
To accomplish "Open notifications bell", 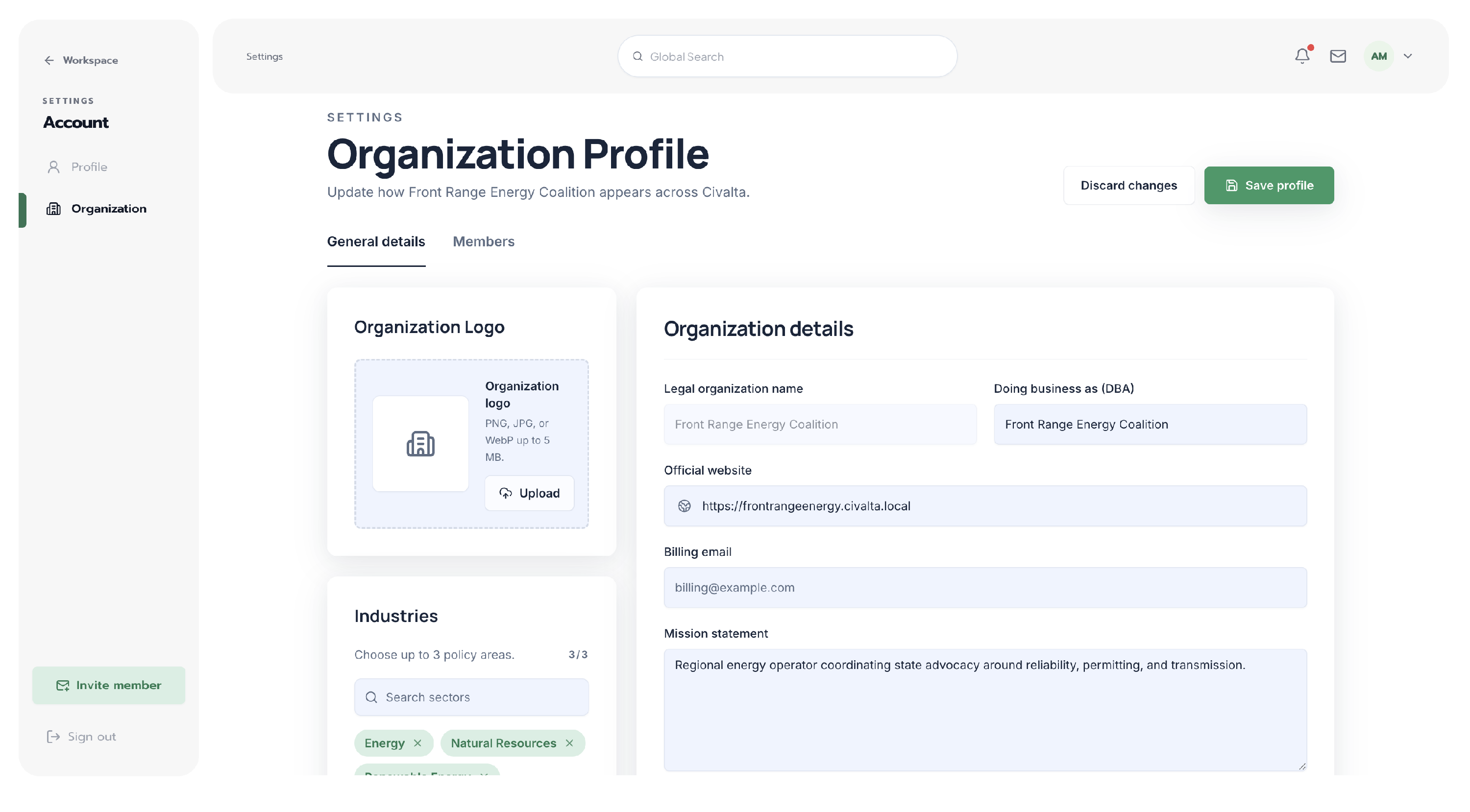I will pyautogui.click(x=1302, y=56).
